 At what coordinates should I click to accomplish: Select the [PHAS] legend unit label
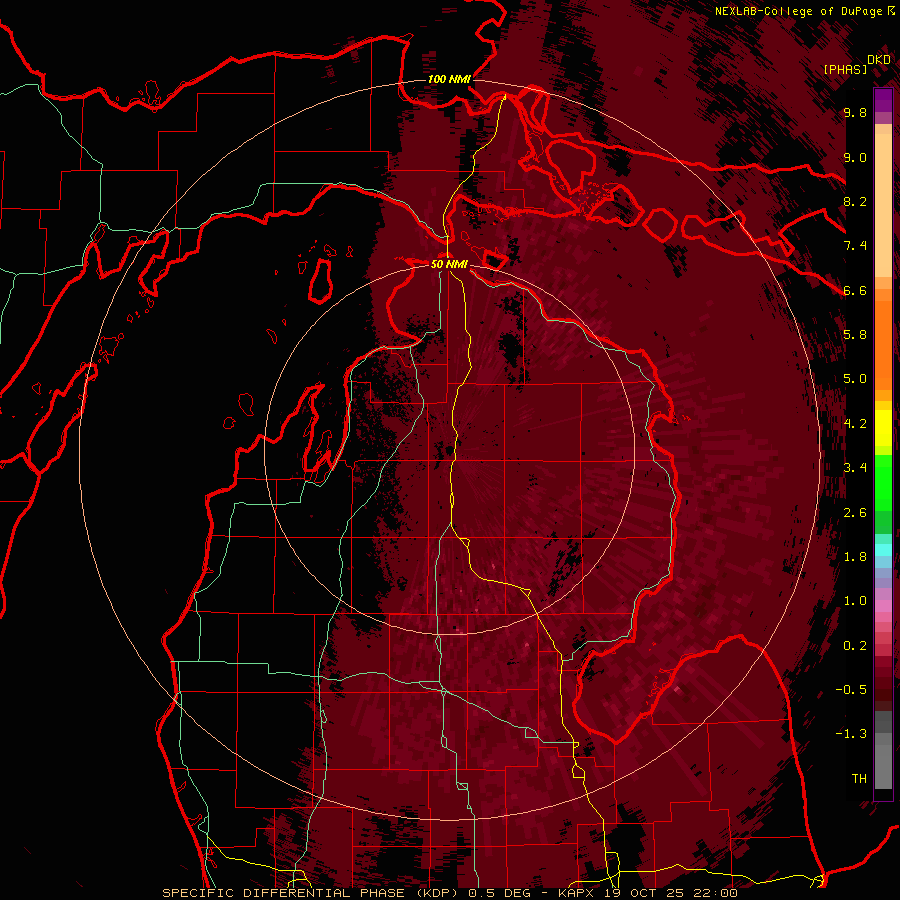tap(845, 69)
